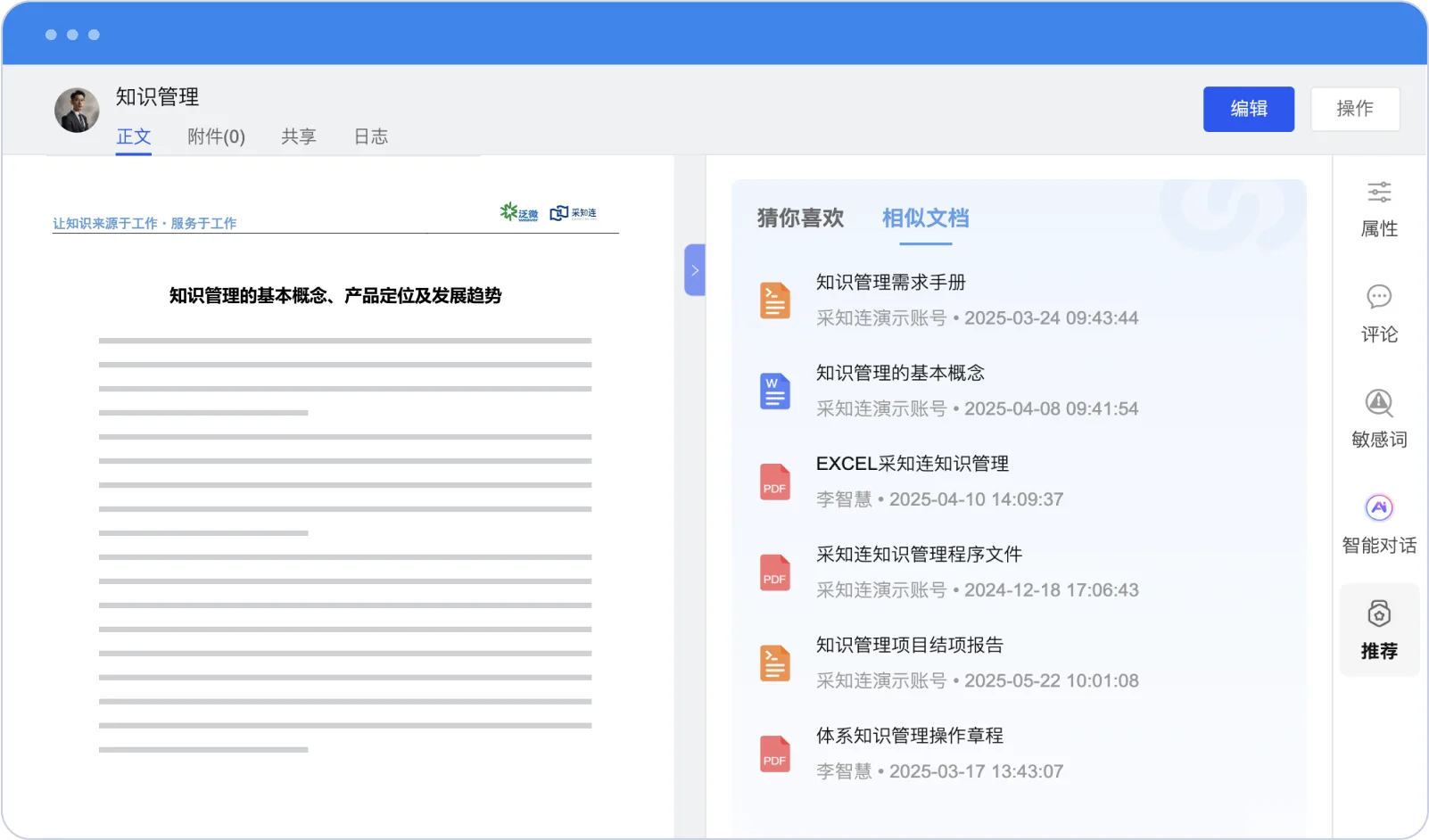
Task: Open document 知识管理需求手册
Action: (891, 283)
